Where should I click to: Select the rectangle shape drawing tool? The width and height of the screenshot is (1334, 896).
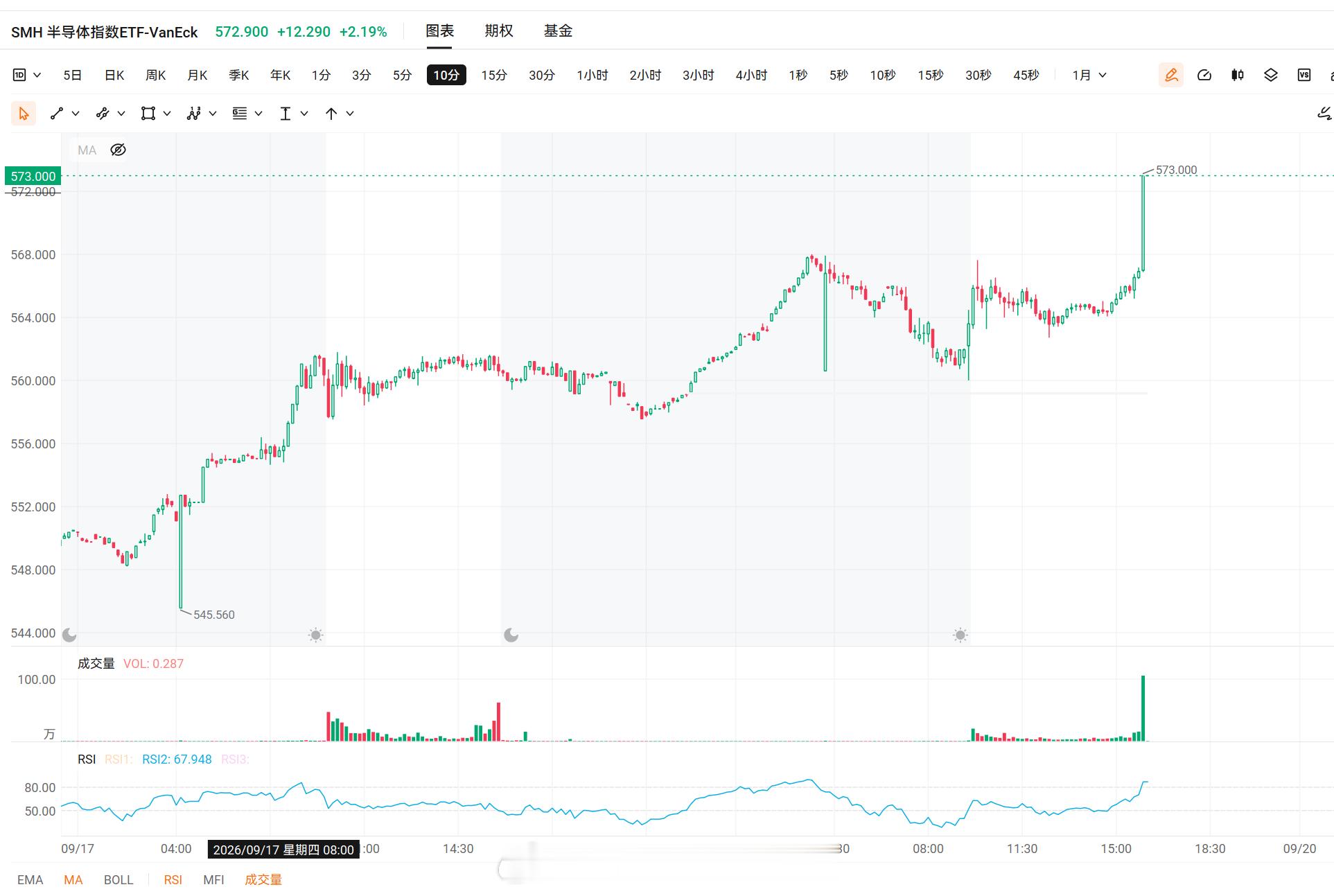[x=148, y=114]
